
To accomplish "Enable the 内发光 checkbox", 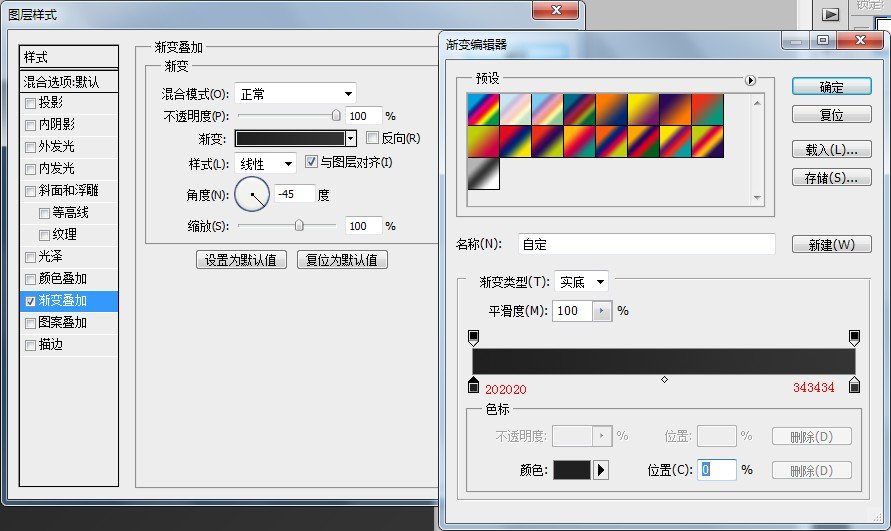I will (31, 169).
